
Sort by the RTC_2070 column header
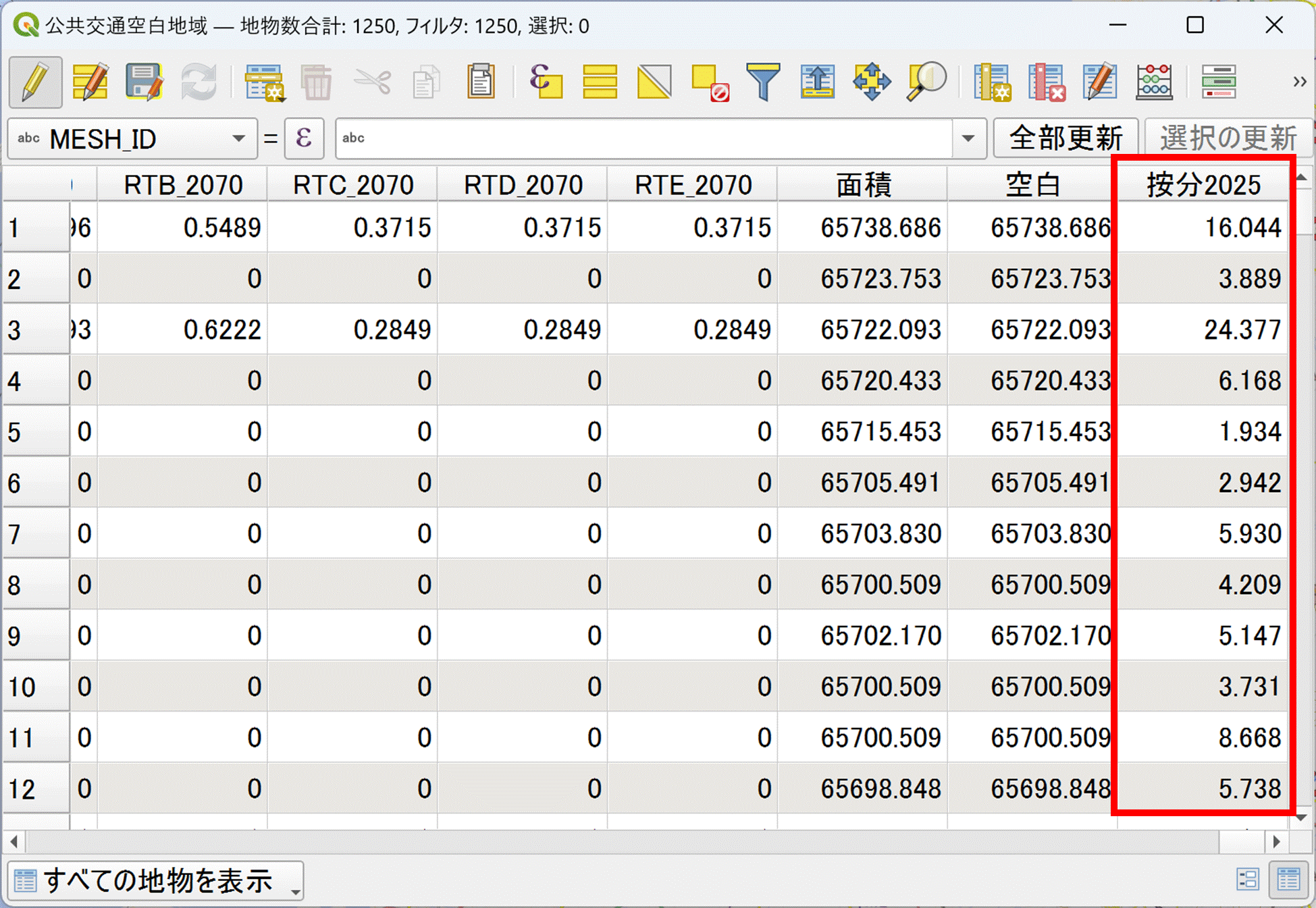coord(352,184)
